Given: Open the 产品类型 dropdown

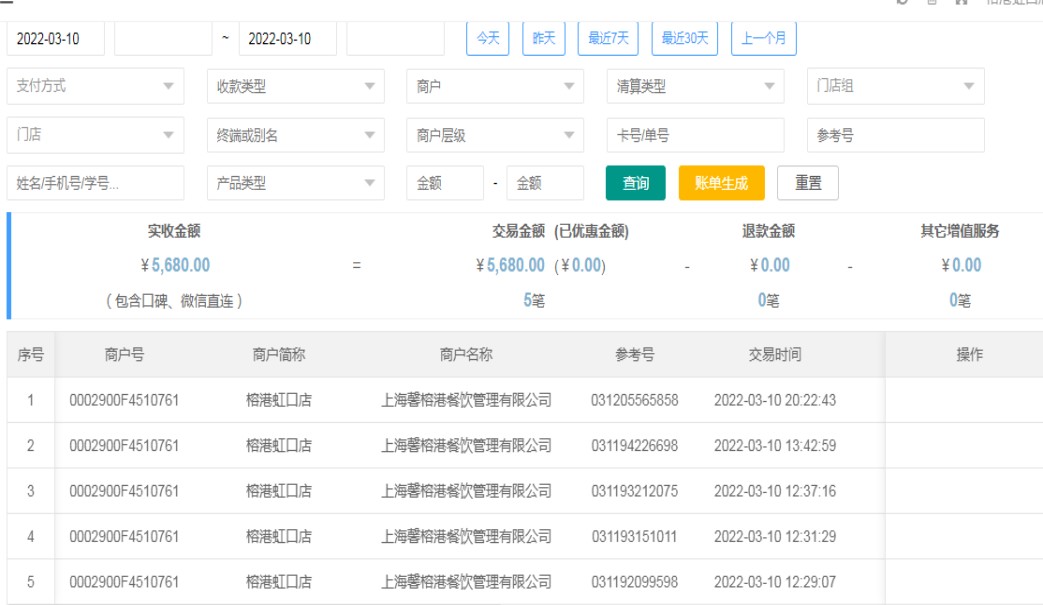Looking at the screenshot, I should coord(295,183).
